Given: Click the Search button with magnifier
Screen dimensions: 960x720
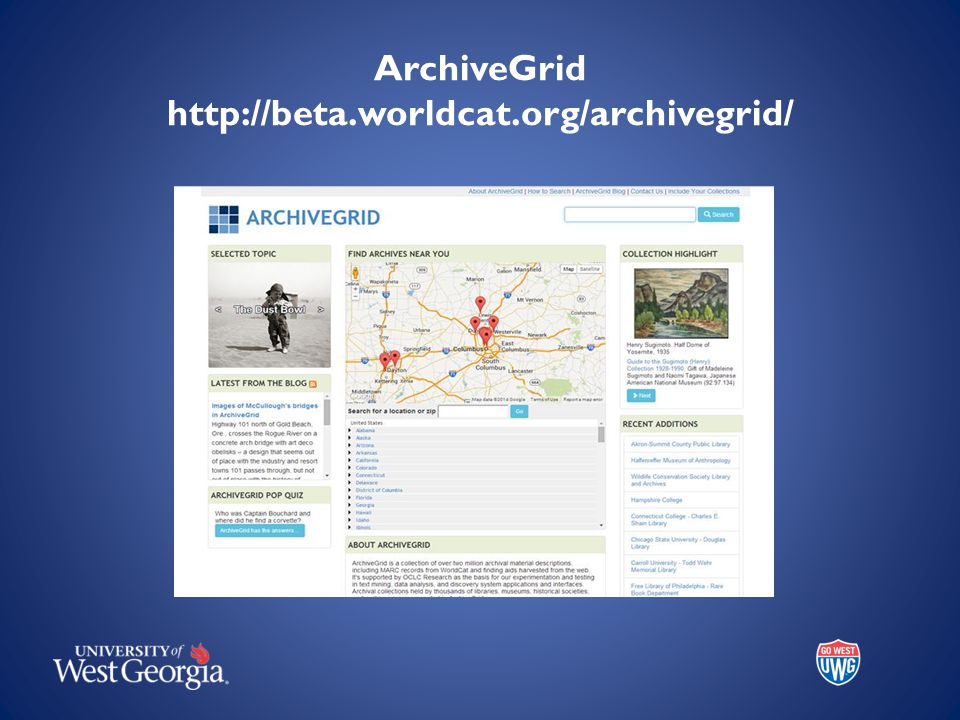Looking at the screenshot, I should tap(719, 214).
